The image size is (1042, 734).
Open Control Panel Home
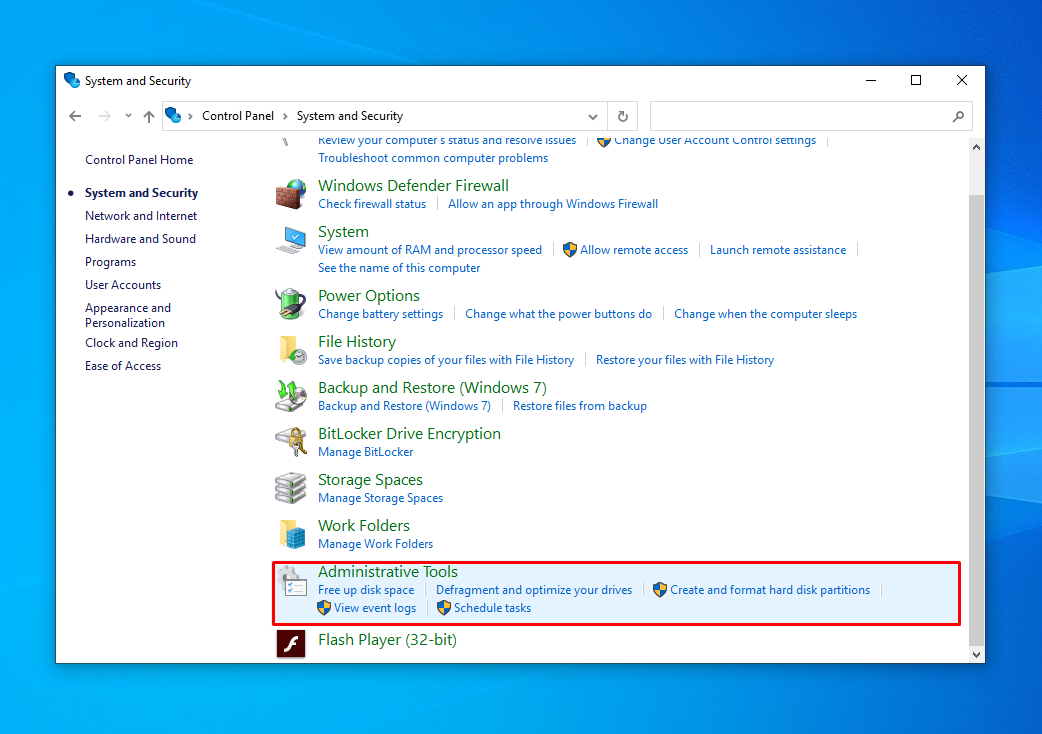pyautogui.click(x=139, y=160)
